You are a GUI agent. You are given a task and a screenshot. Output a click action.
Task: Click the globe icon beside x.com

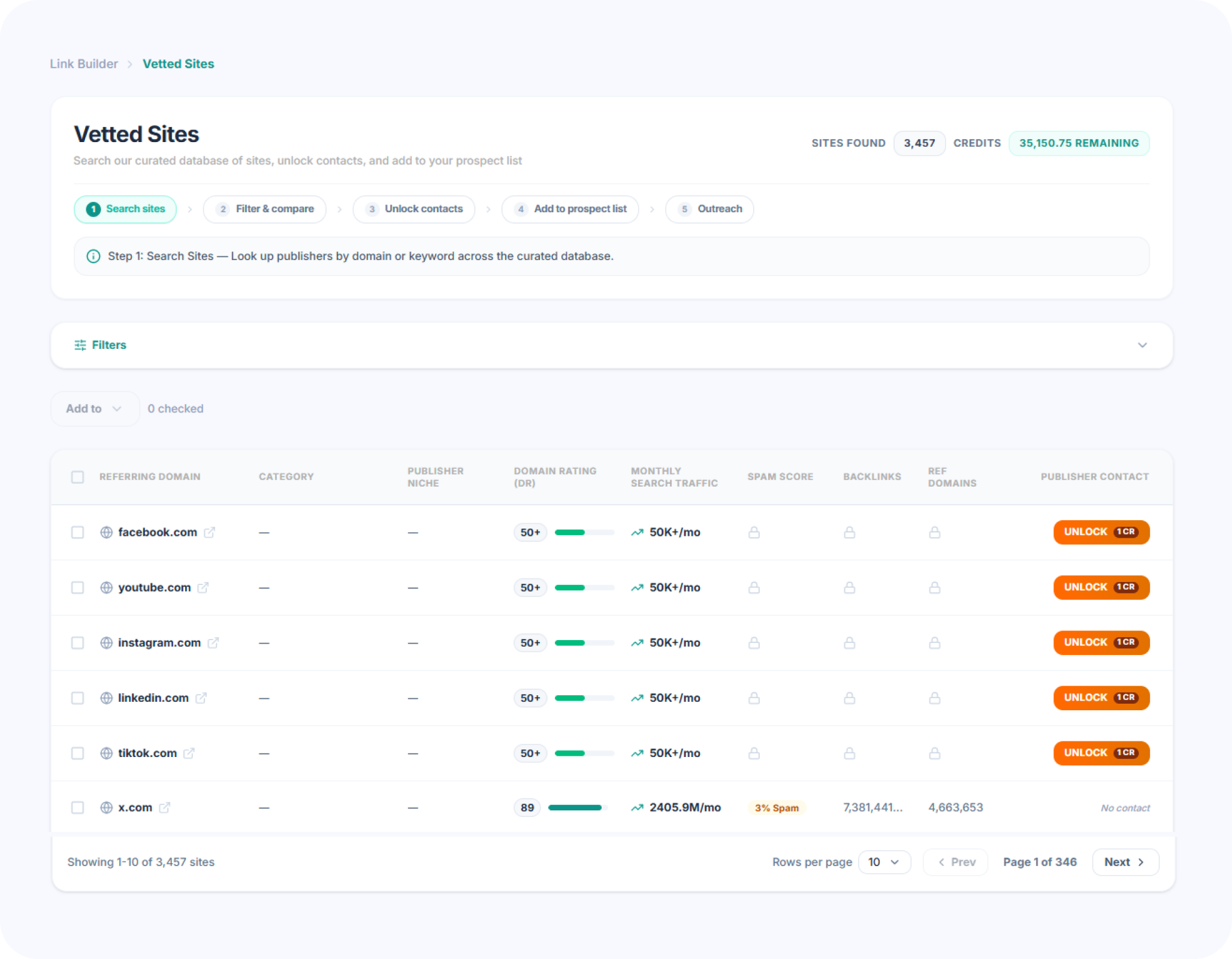tap(106, 807)
